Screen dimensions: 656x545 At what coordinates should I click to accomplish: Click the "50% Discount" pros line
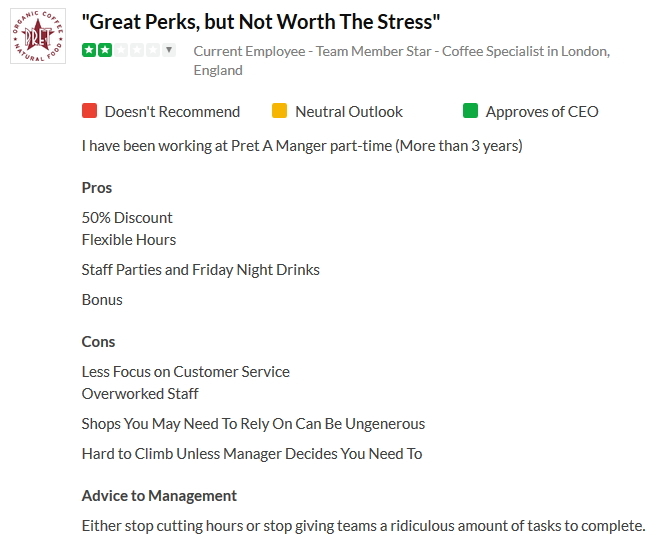click(x=127, y=218)
